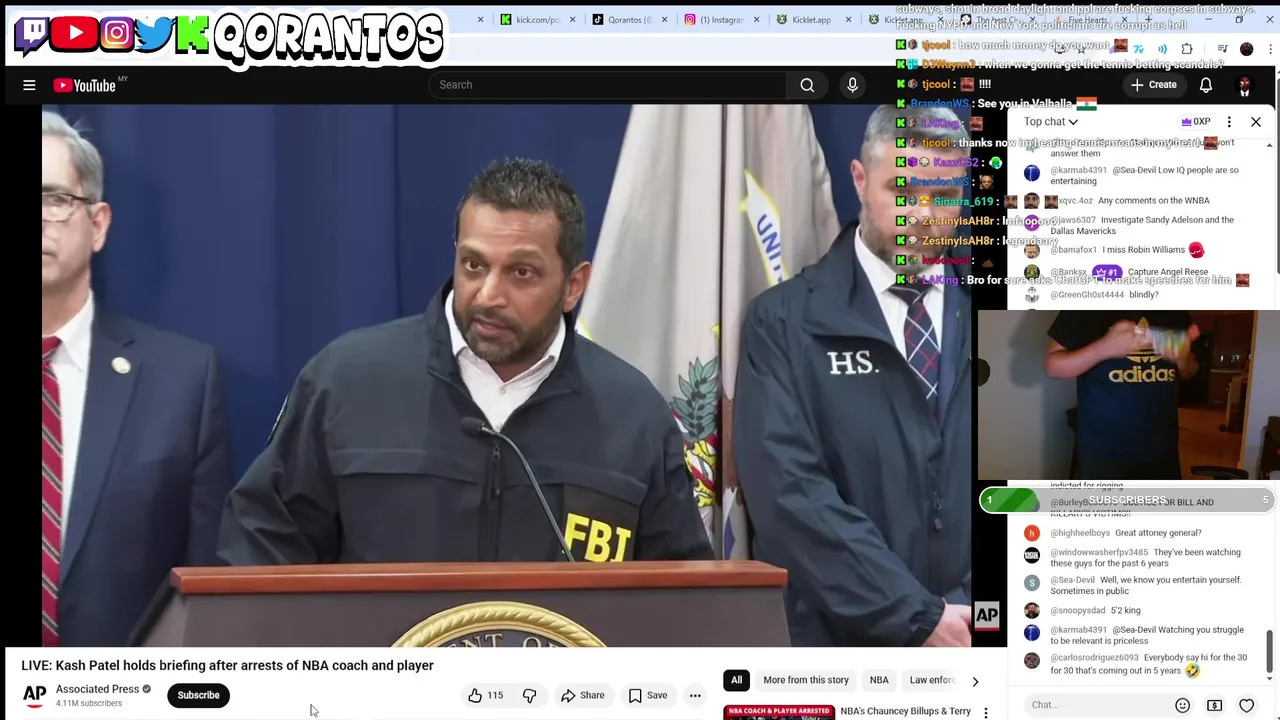The height and width of the screenshot is (720, 1280).
Task: Click the live chat scrollbar thumb
Action: (x=1269, y=652)
